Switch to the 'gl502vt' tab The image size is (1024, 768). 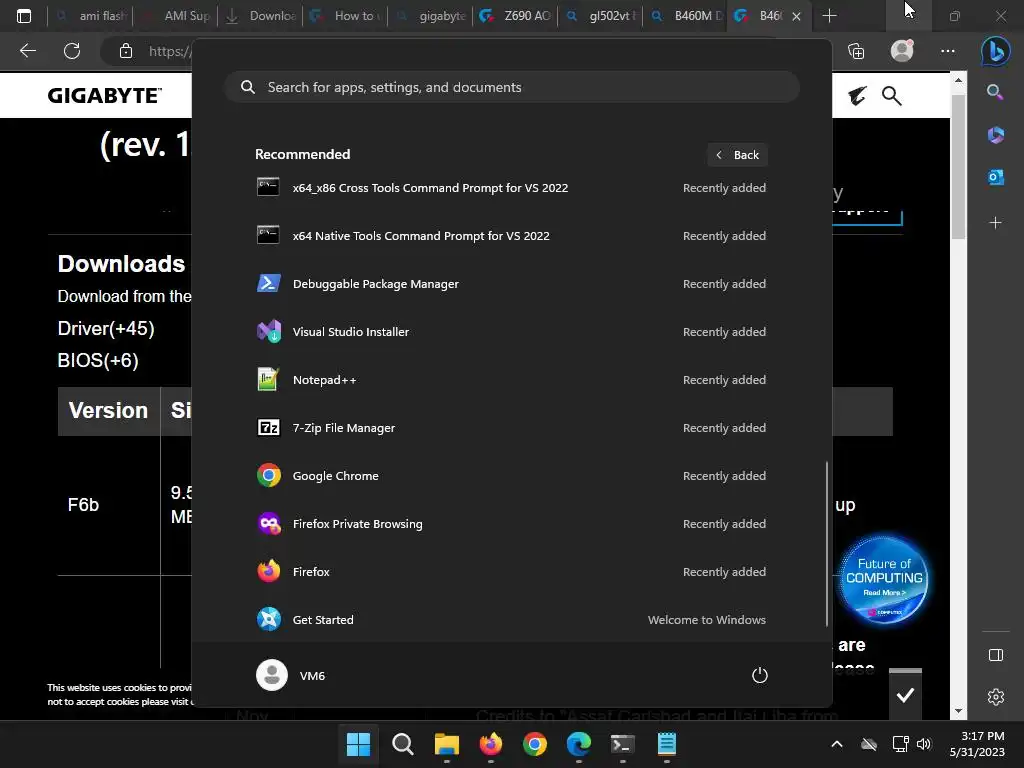(600, 16)
